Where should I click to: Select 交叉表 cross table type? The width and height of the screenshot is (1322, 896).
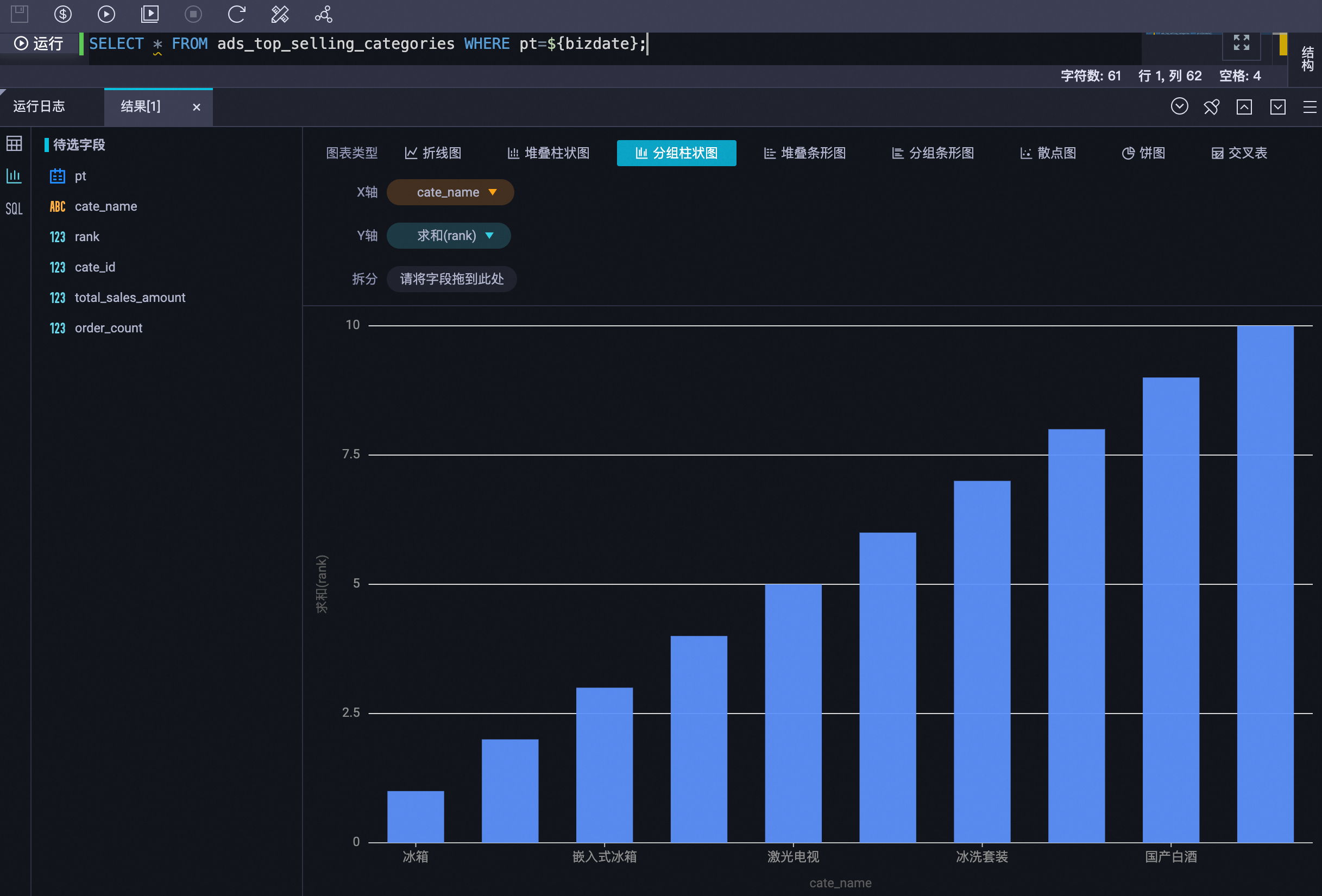point(1239,153)
